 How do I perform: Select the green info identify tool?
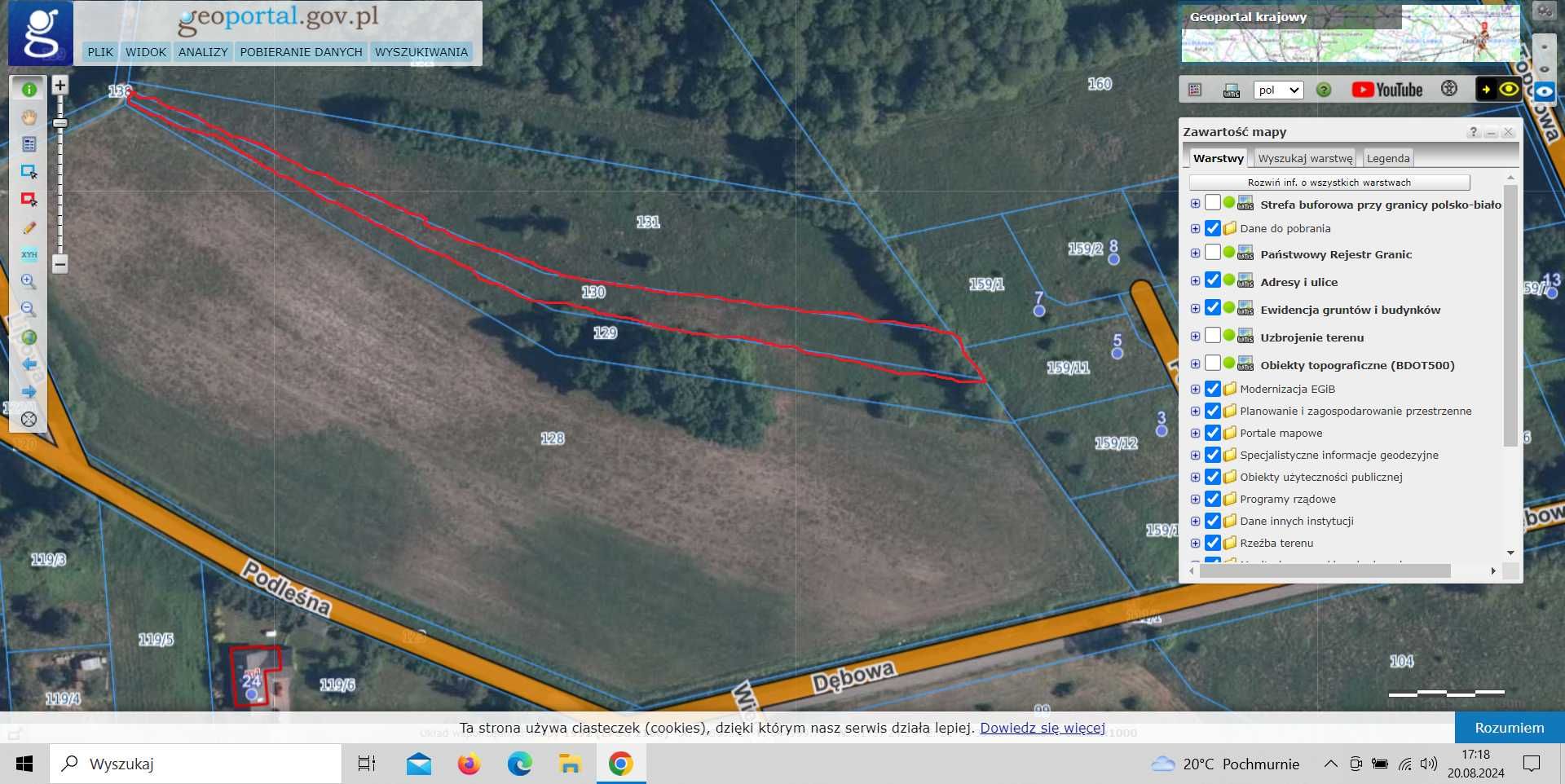click(x=29, y=90)
